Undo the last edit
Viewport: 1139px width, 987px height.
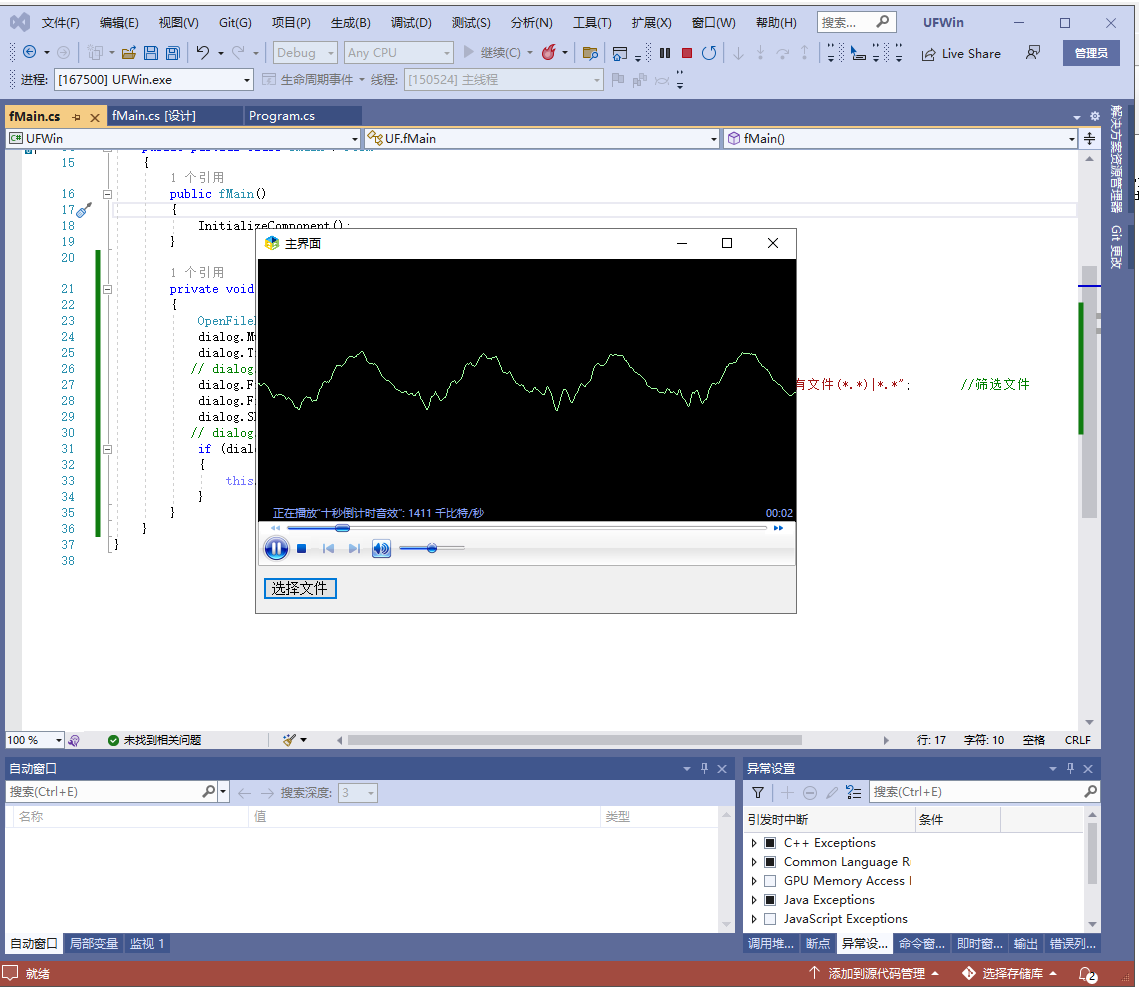pyautogui.click(x=203, y=52)
